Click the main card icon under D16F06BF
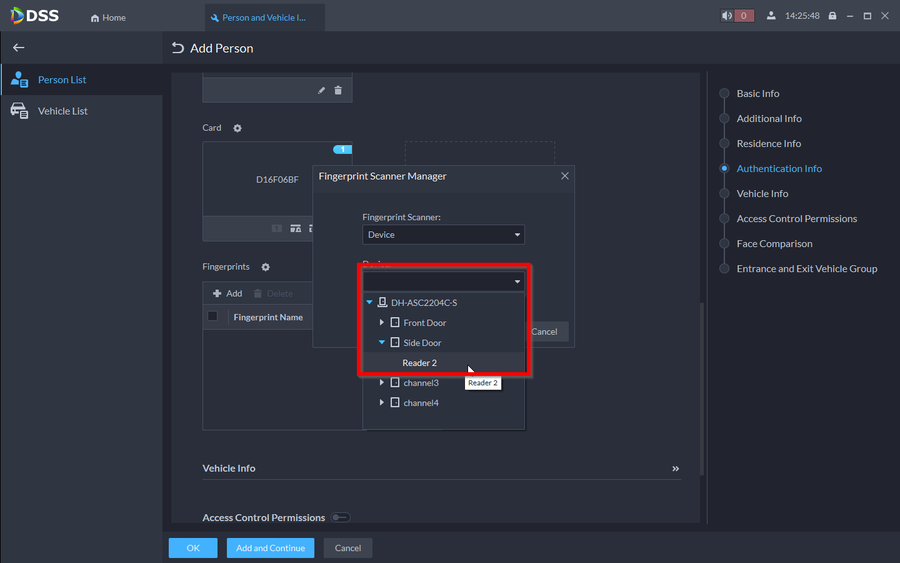The height and width of the screenshot is (563, 900). coord(277,228)
